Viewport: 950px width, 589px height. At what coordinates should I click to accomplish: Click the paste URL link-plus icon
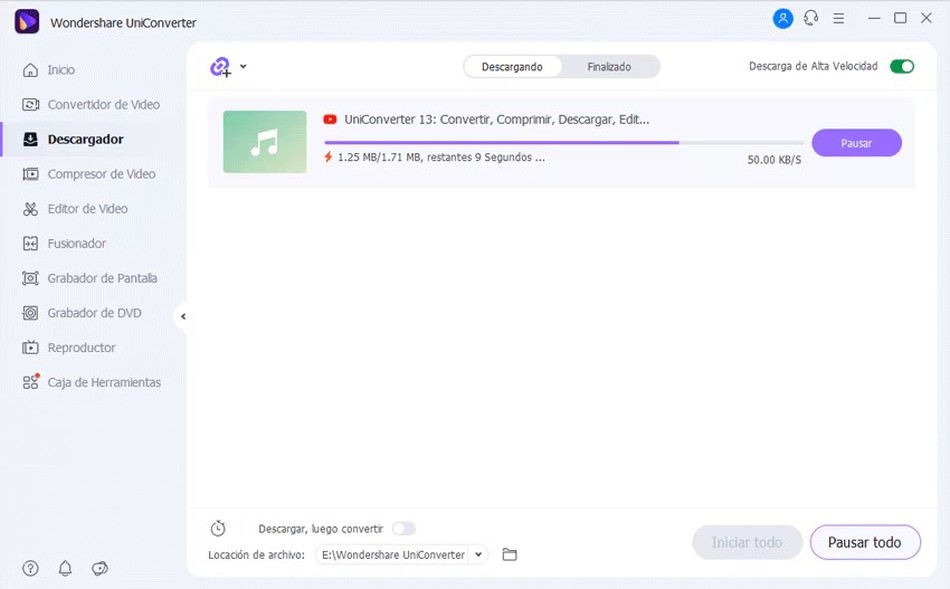(x=221, y=67)
